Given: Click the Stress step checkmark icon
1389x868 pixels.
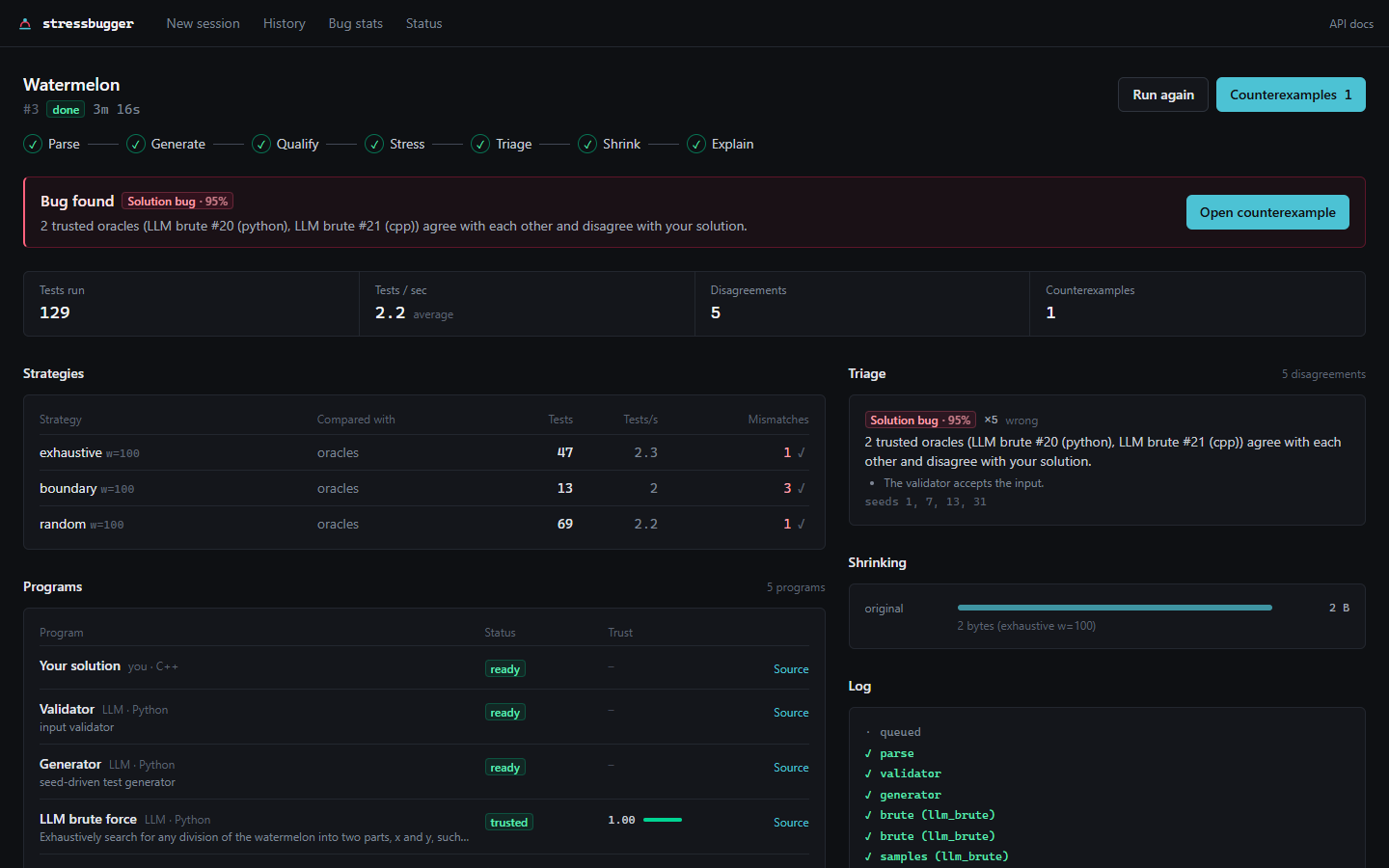Looking at the screenshot, I should pos(374,144).
